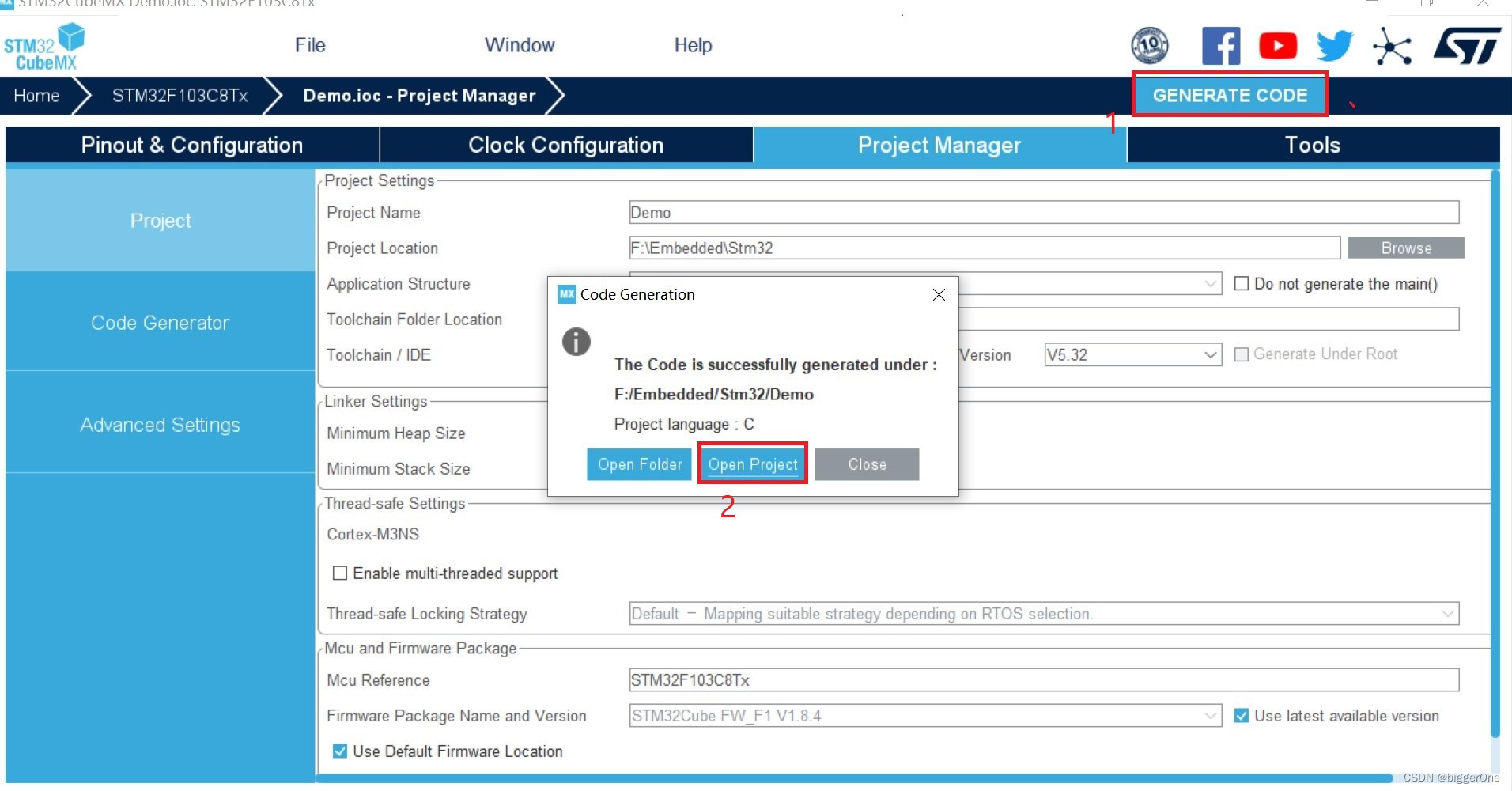Screen dimensions: 1512x791
Task: Click Browse for project location
Action: click(1406, 248)
